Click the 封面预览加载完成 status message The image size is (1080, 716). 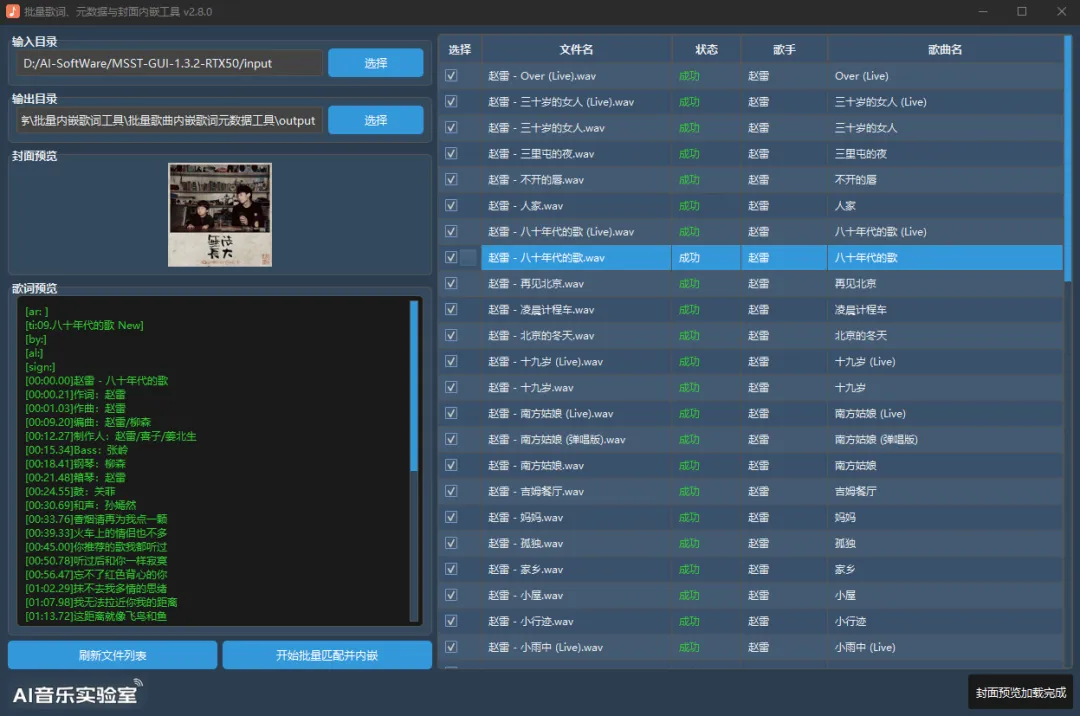click(x=1018, y=691)
